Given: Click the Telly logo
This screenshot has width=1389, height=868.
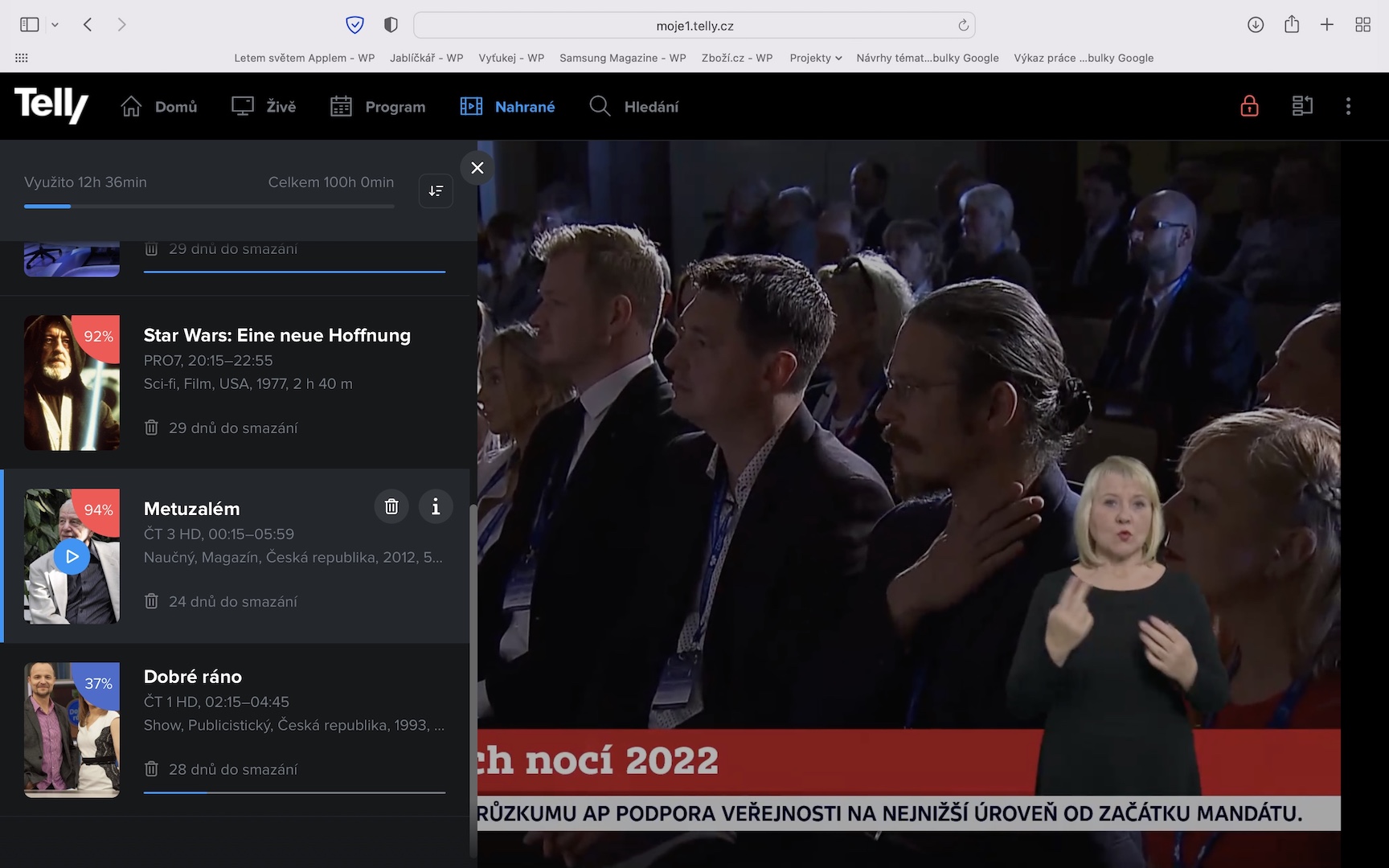Looking at the screenshot, I should point(51,105).
